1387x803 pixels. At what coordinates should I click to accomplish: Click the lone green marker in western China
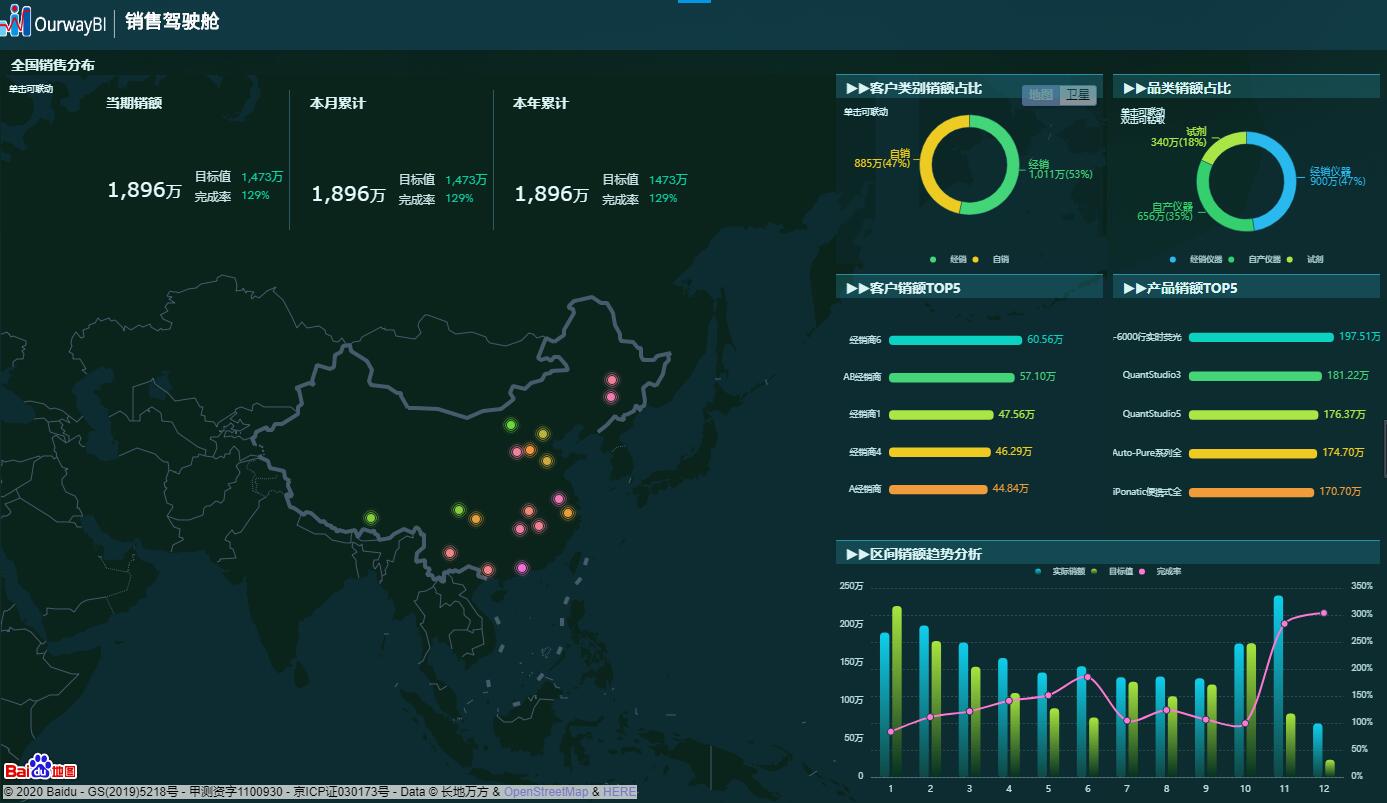click(371, 518)
